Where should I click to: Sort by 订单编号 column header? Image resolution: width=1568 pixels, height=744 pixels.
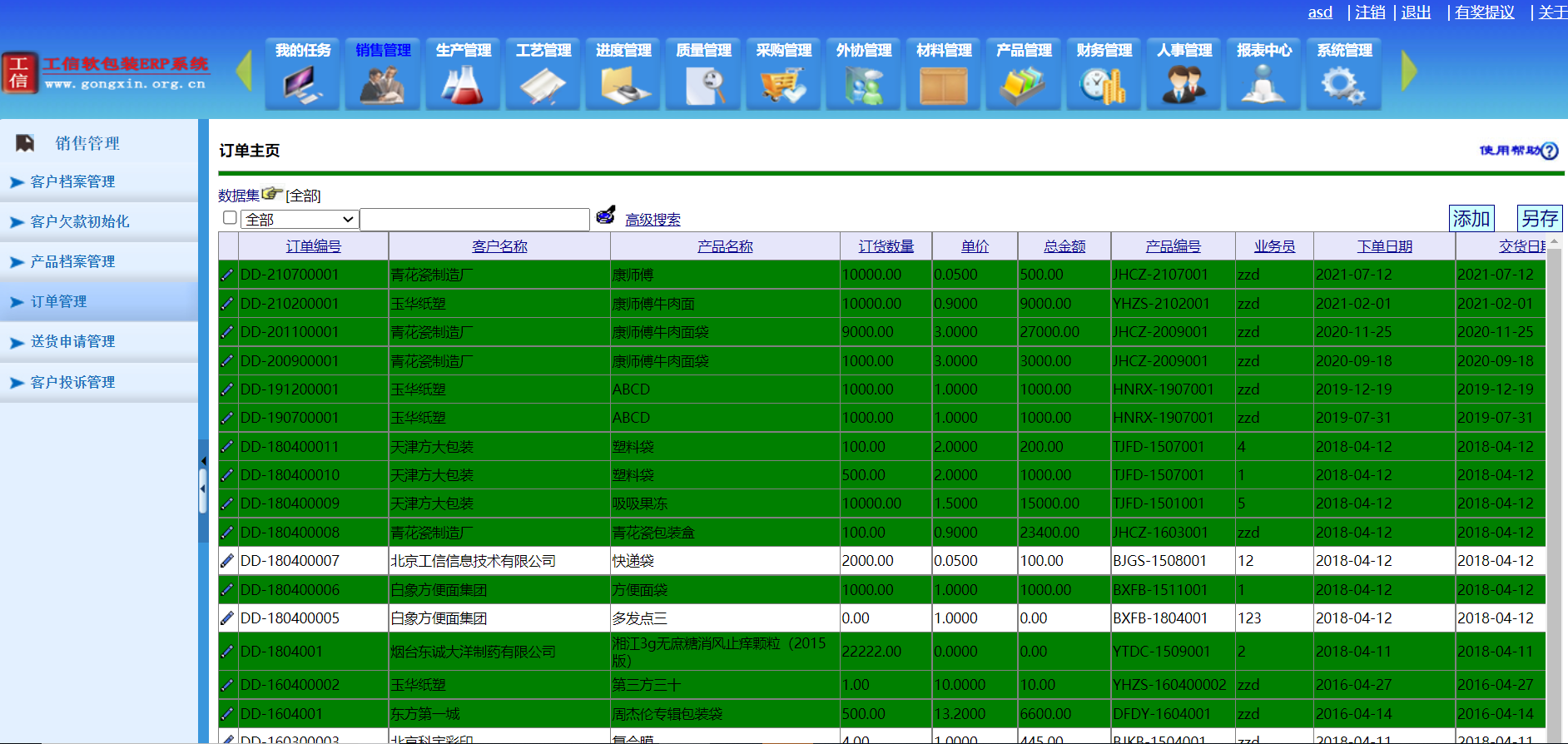(x=314, y=246)
